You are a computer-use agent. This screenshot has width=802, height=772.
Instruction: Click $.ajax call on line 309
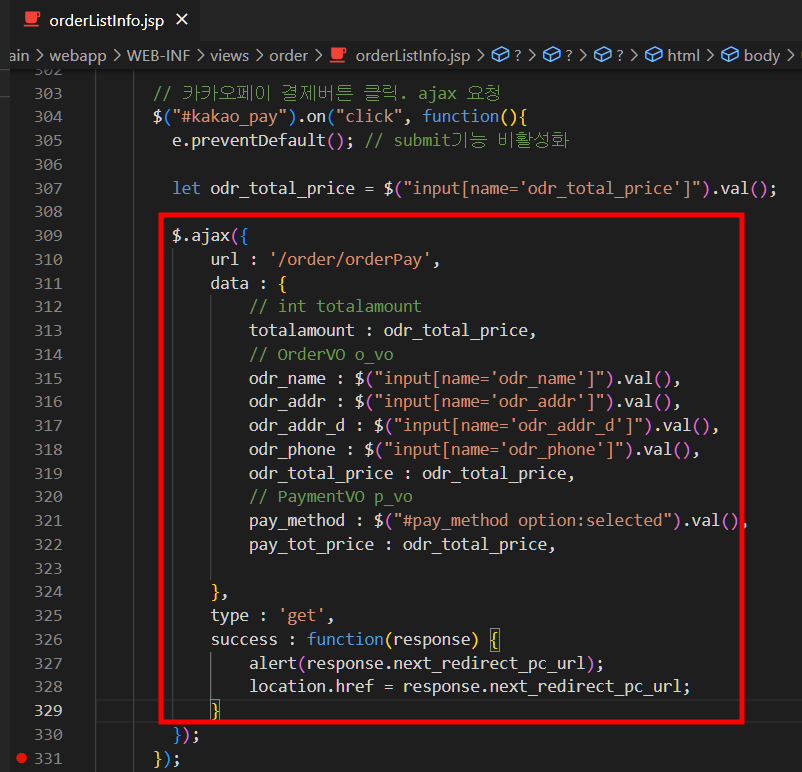200,236
